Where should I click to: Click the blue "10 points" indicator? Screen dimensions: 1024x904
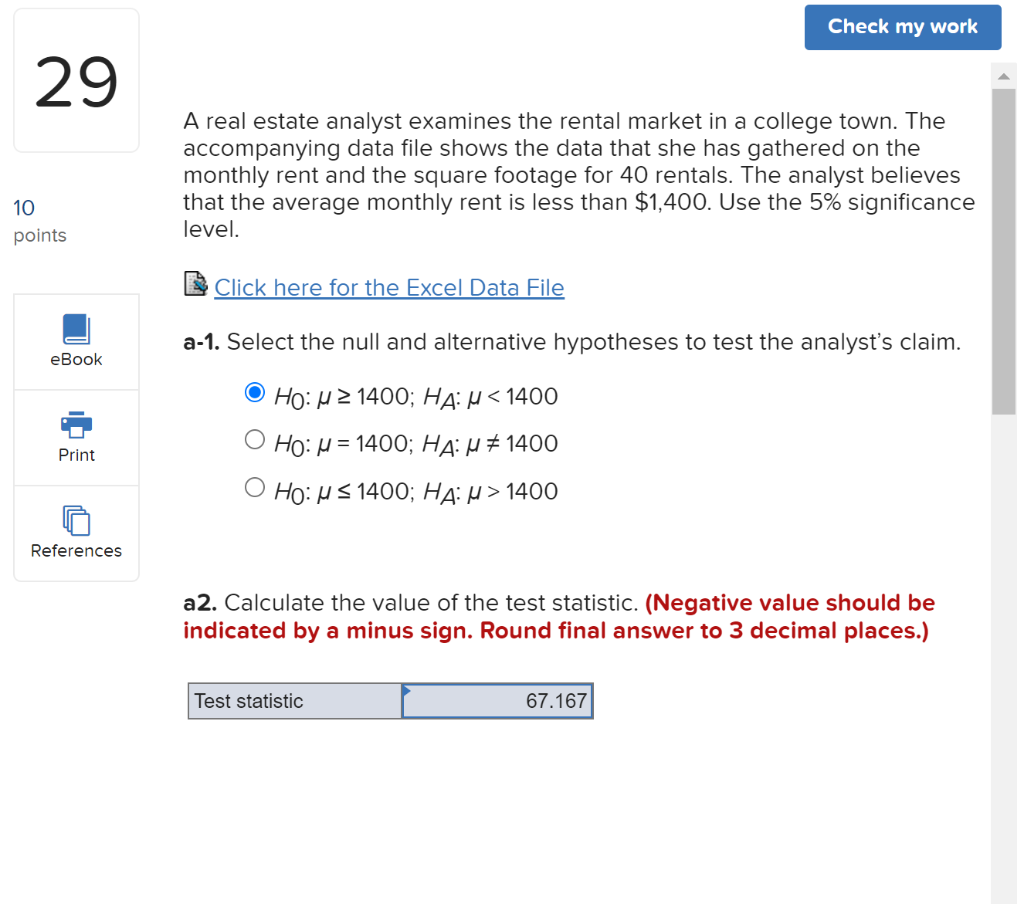(24, 208)
